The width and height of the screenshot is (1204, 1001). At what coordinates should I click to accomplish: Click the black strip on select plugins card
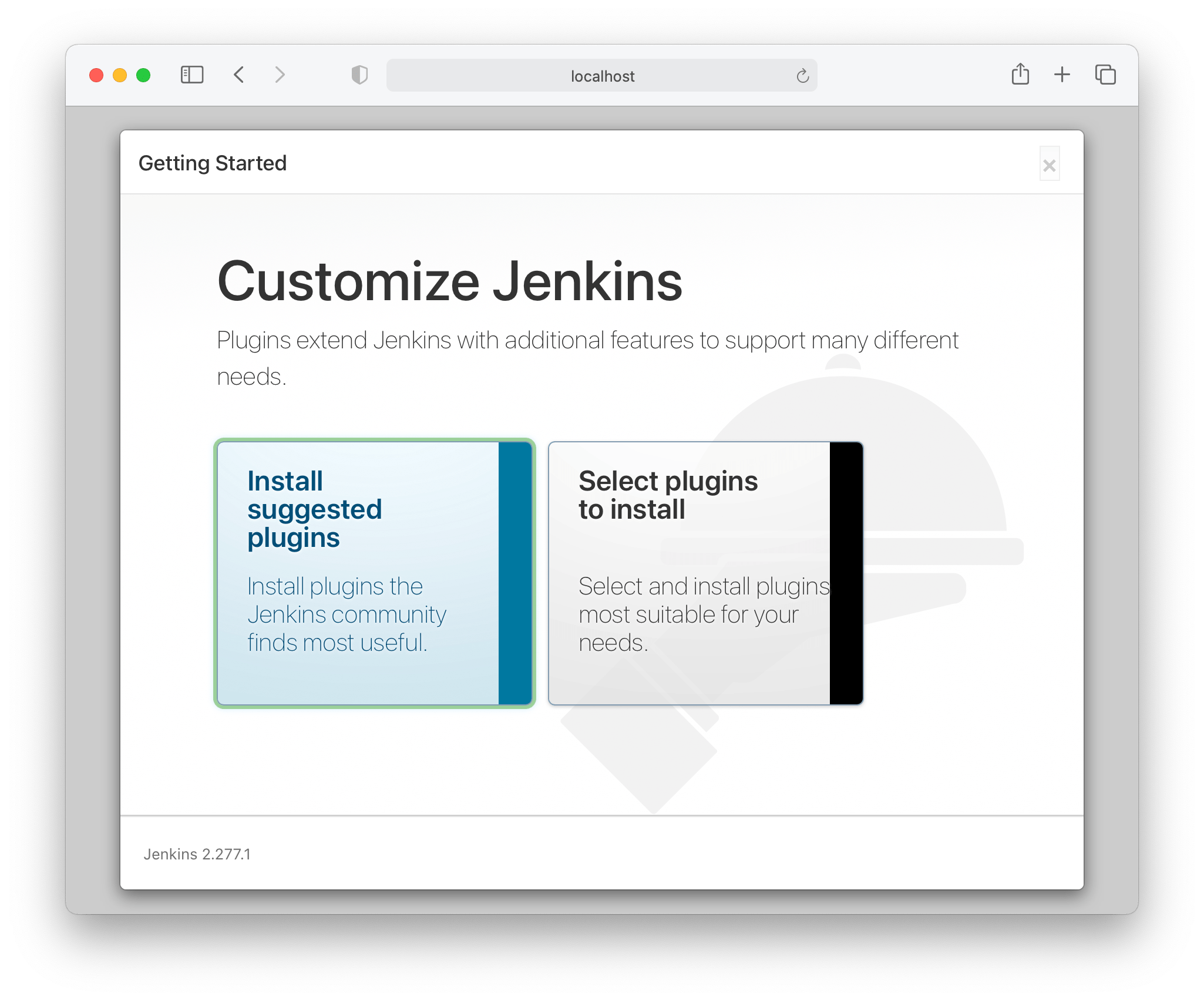click(846, 573)
